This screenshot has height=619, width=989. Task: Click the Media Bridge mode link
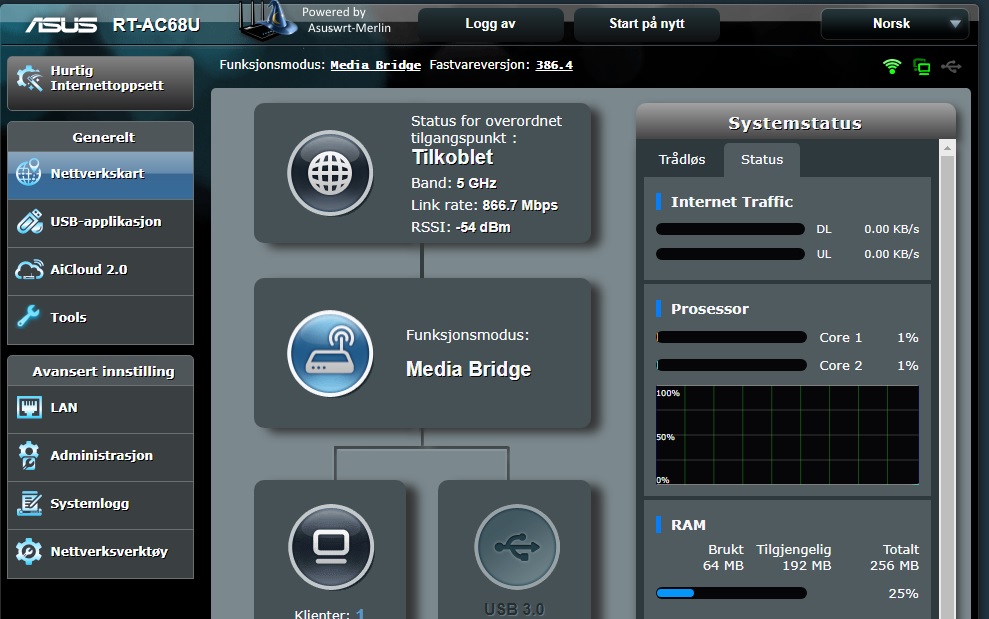tap(375, 65)
